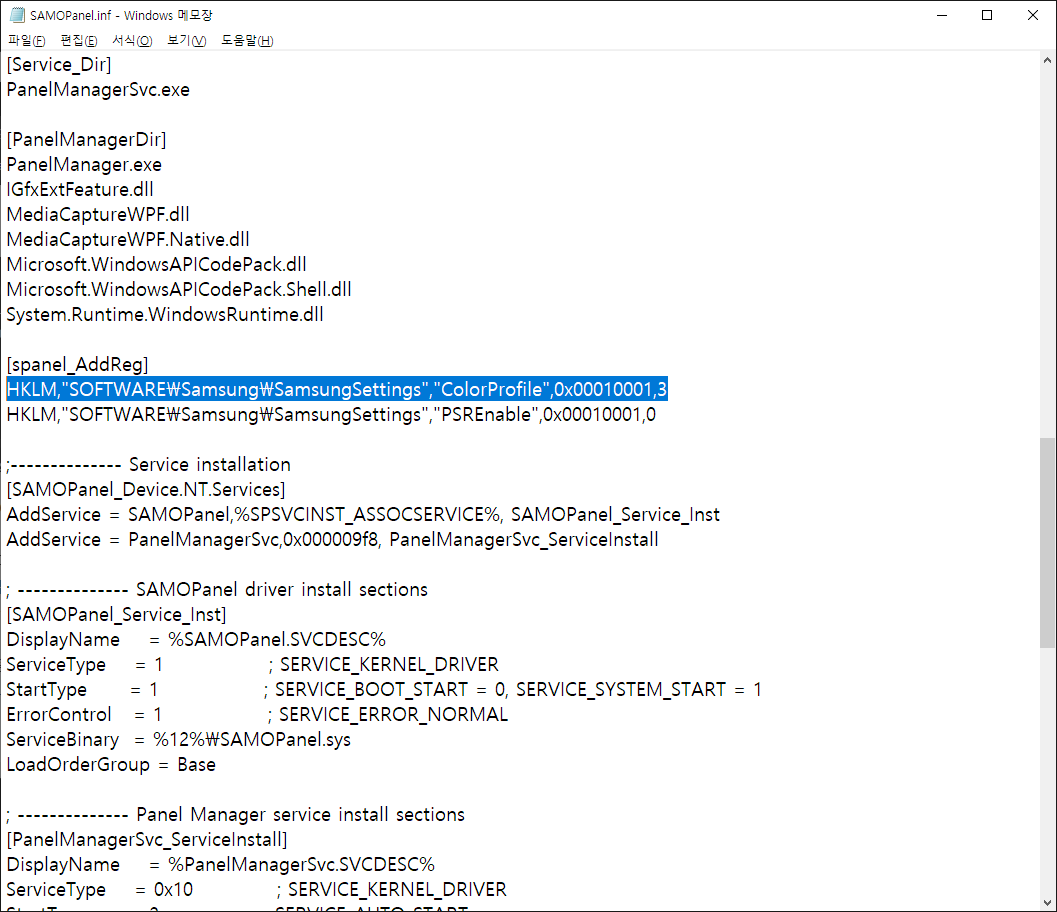The height and width of the screenshot is (912, 1057).
Task: Open the 편집(E) menu
Action: [79, 40]
